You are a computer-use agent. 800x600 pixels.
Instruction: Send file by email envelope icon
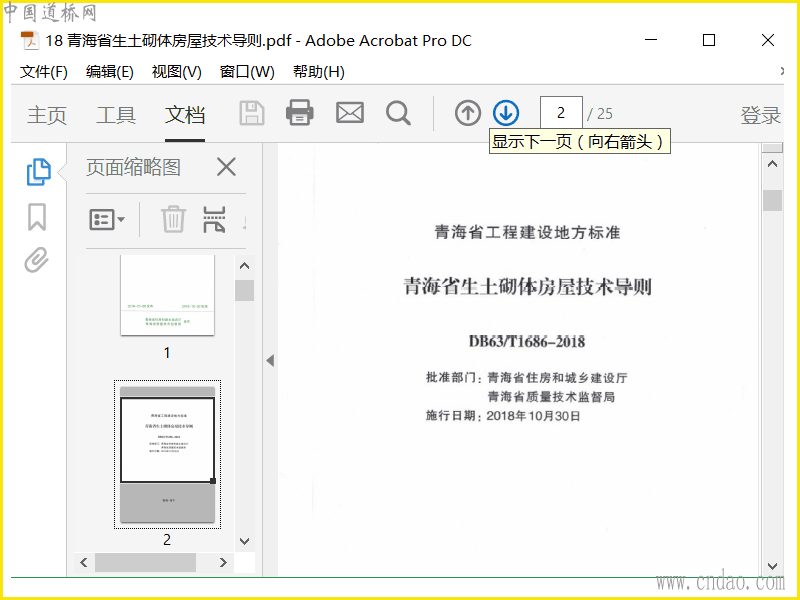click(x=350, y=113)
